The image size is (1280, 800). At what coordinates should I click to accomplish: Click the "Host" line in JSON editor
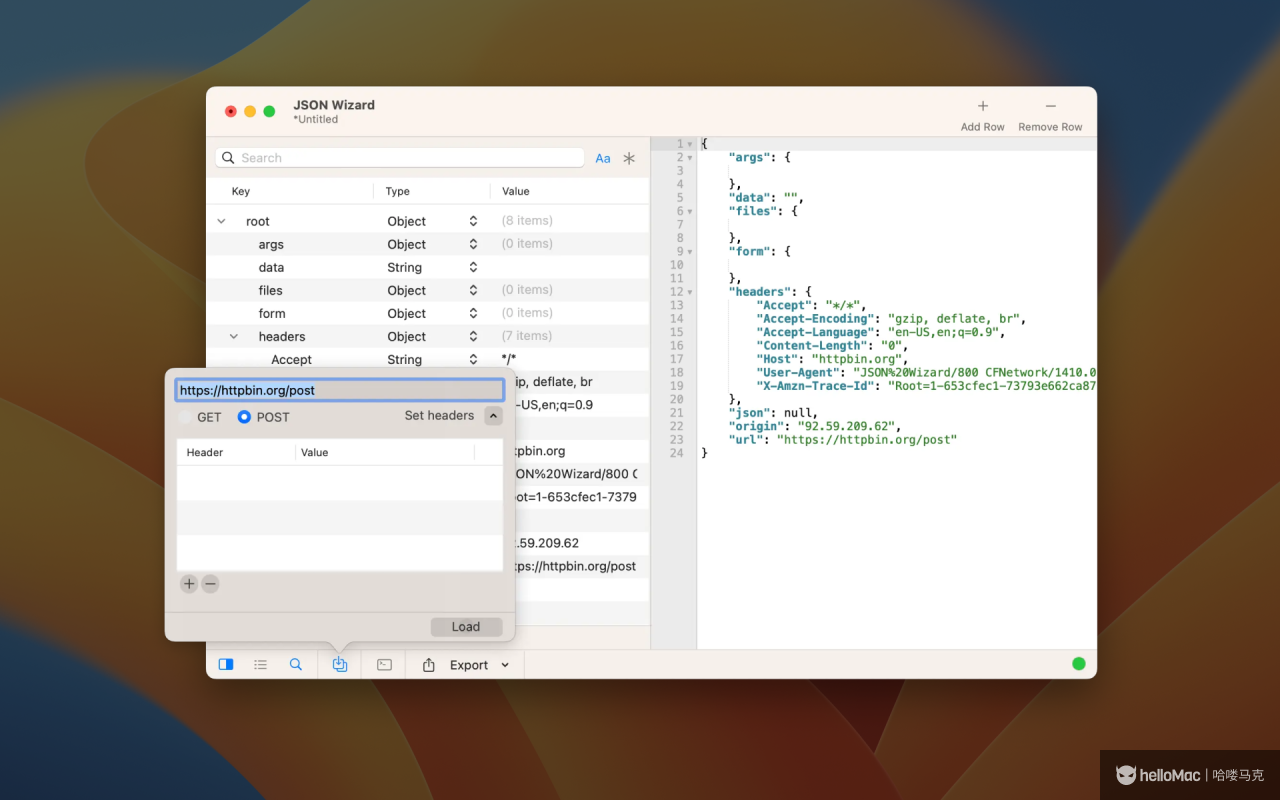tap(832, 359)
